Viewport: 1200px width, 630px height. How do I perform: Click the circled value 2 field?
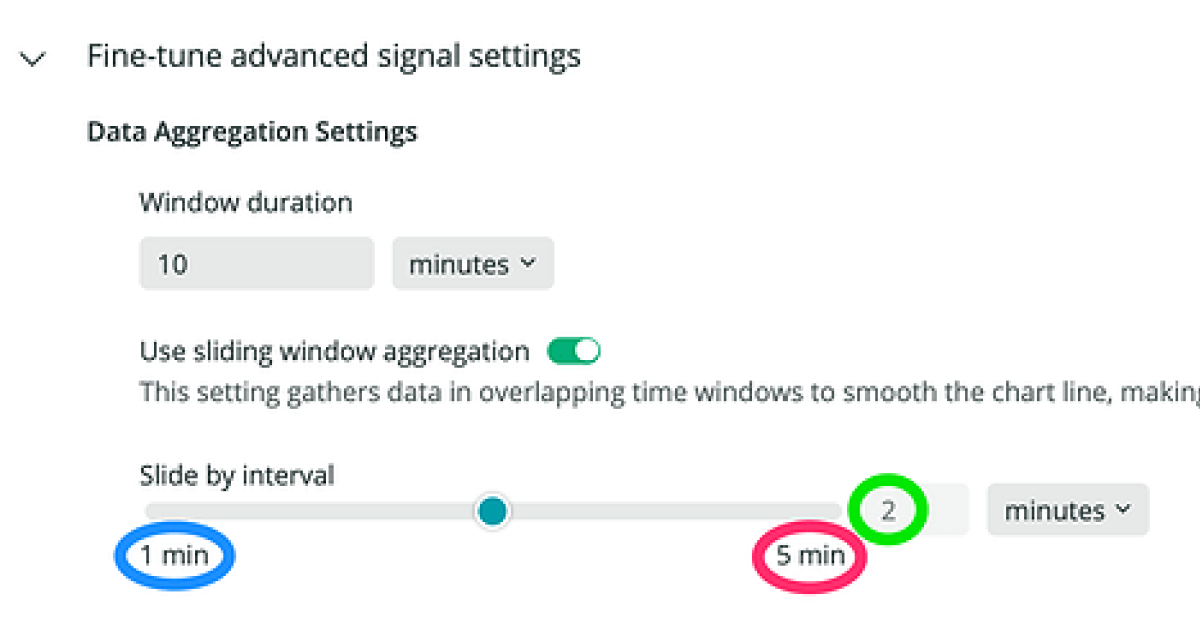click(x=888, y=509)
